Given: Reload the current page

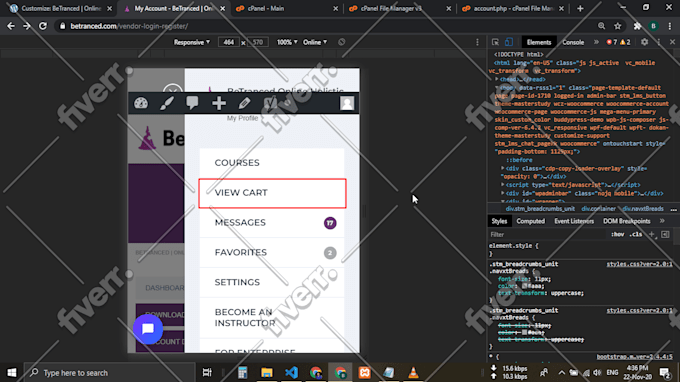Looking at the screenshot, I should coord(42,26).
